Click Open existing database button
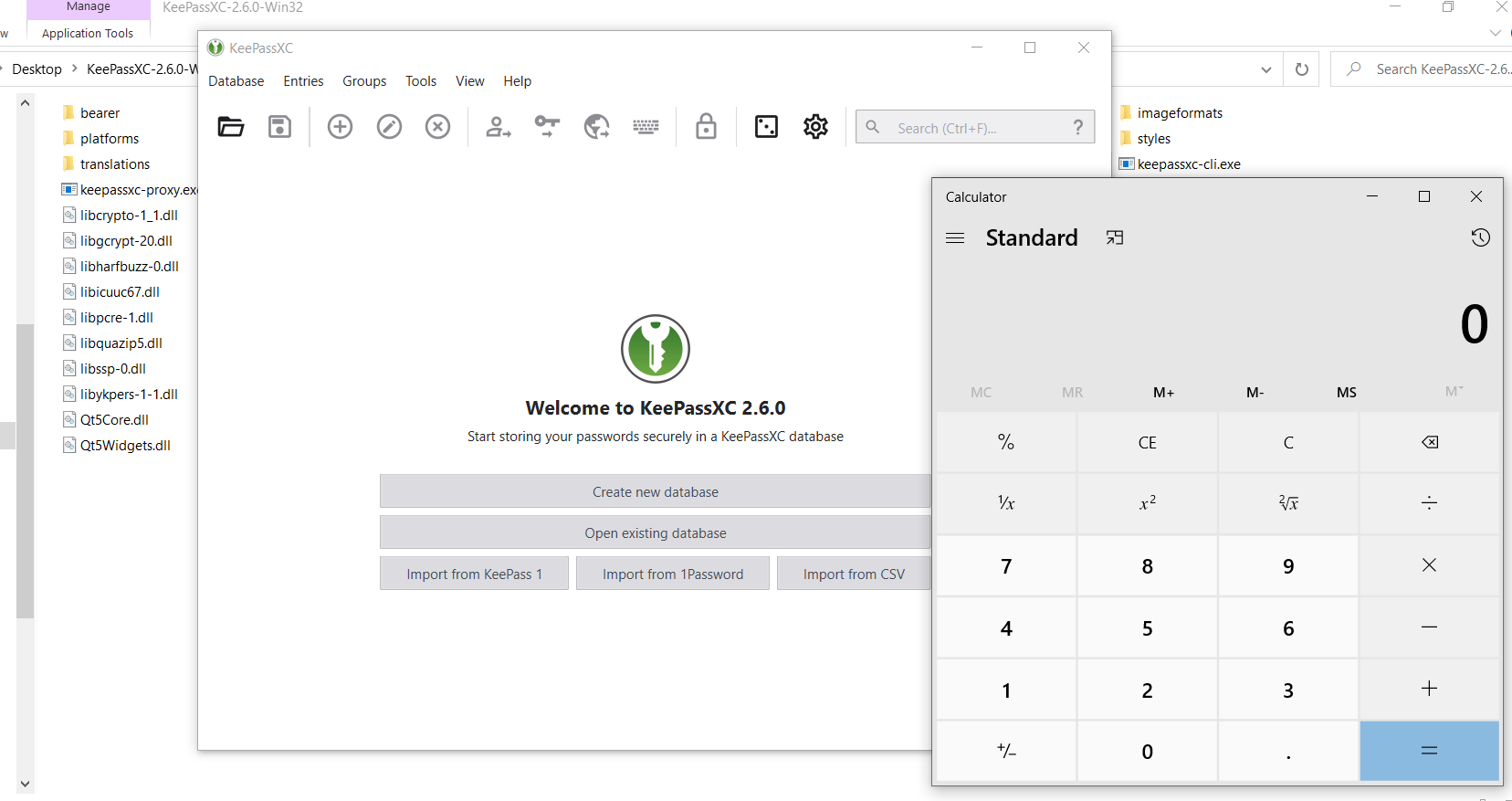Screen dimensions: 1512x801 pos(656,532)
